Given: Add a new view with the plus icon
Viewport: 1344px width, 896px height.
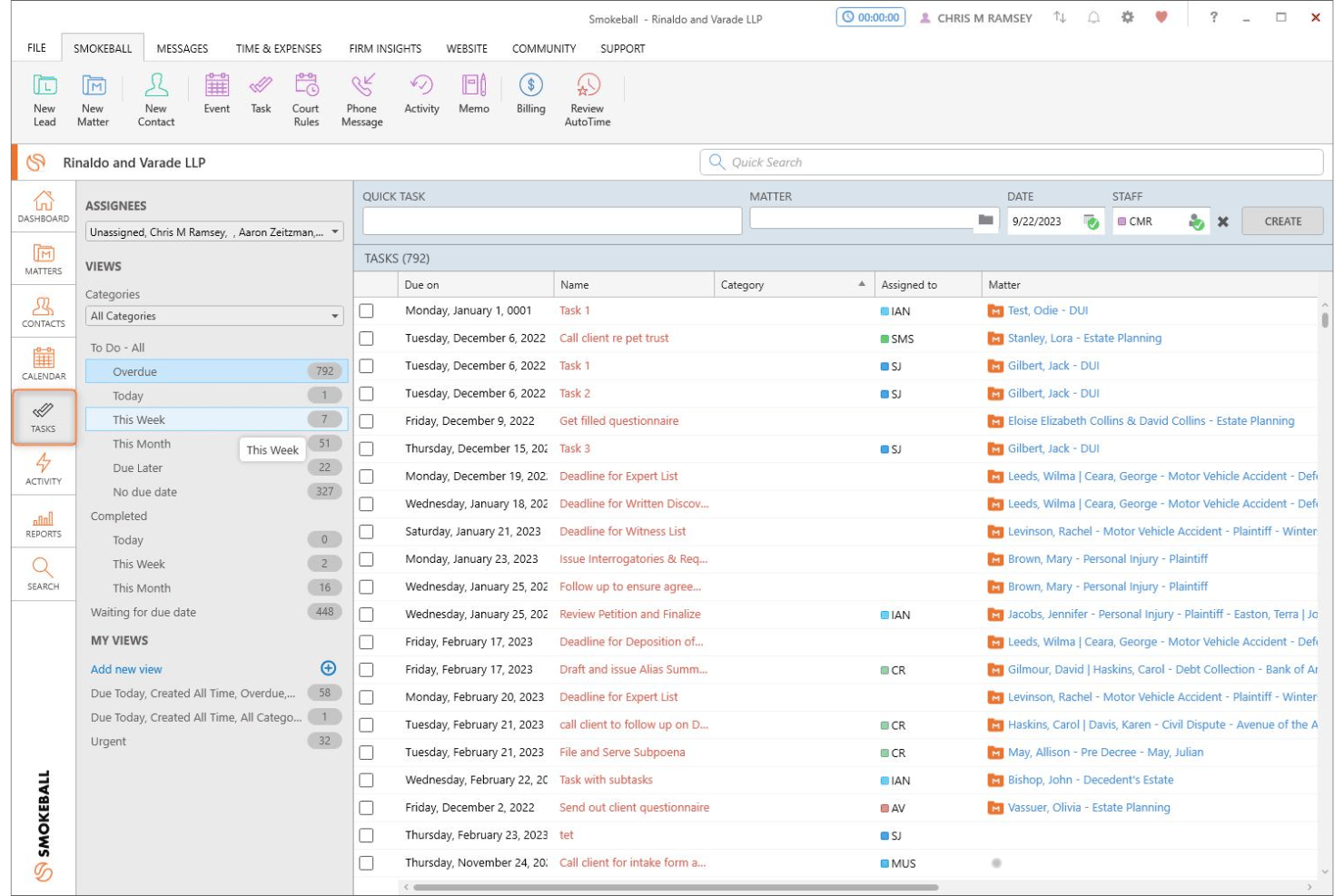Looking at the screenshot, I should (x=329, y=668).
